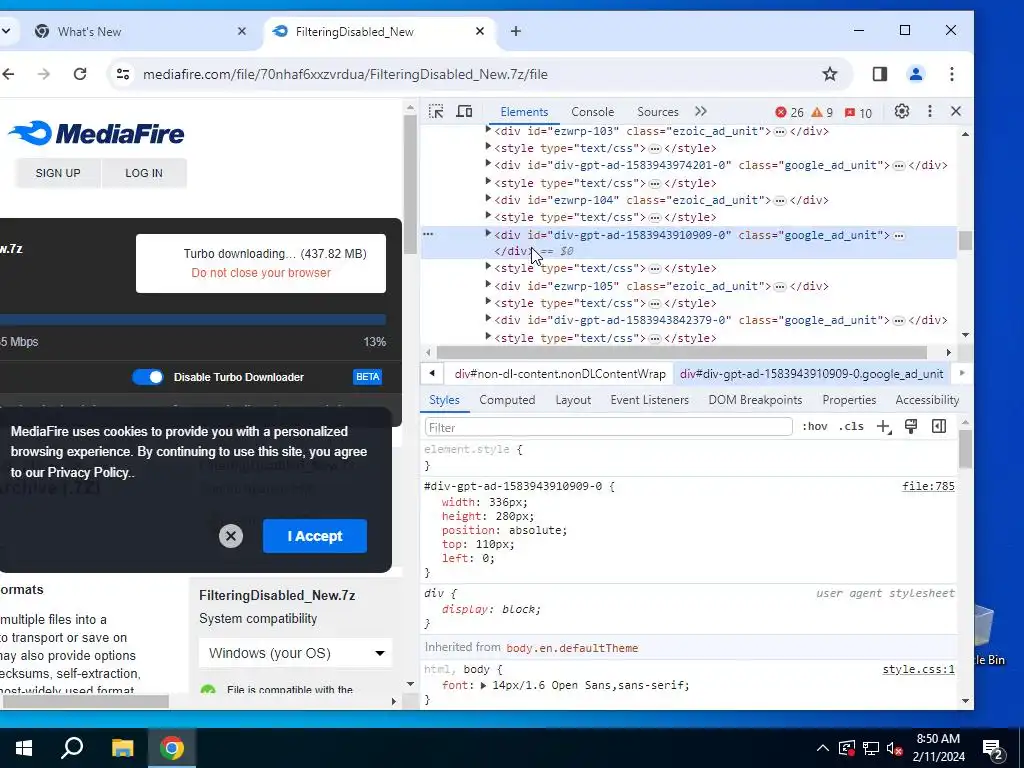Image resolution: width=1024 pixels, height=768 pixels.
Task: Open the Computed styles tab
Action: point(507,400)
